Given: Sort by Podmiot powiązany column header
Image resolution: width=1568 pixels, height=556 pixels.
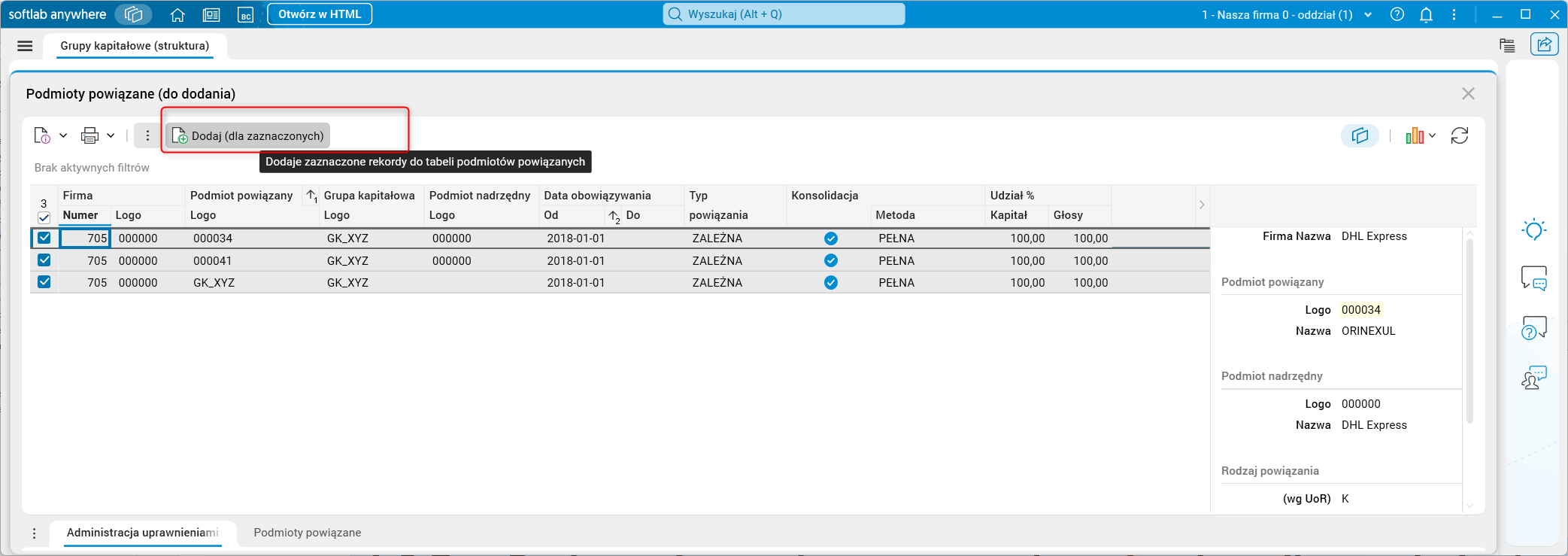Looking at the screenshot, I should [241, 196].
